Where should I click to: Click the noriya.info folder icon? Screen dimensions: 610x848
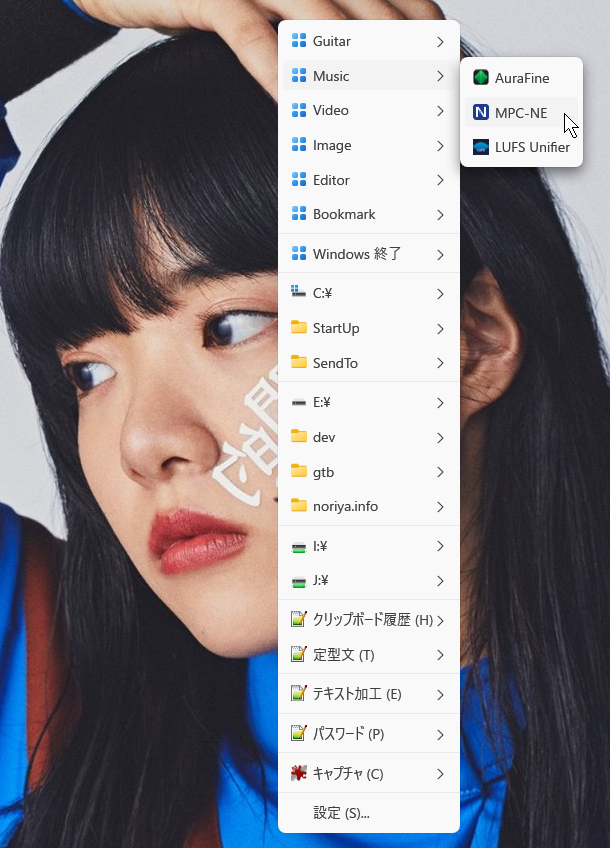[x=299, y=506]
